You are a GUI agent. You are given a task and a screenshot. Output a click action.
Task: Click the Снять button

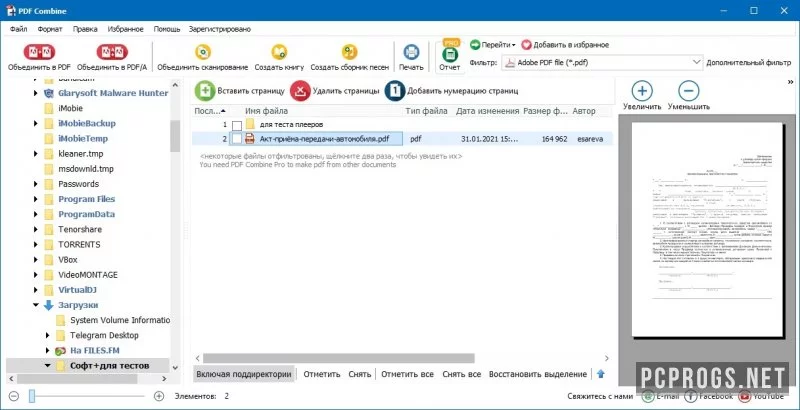(360, 374)
